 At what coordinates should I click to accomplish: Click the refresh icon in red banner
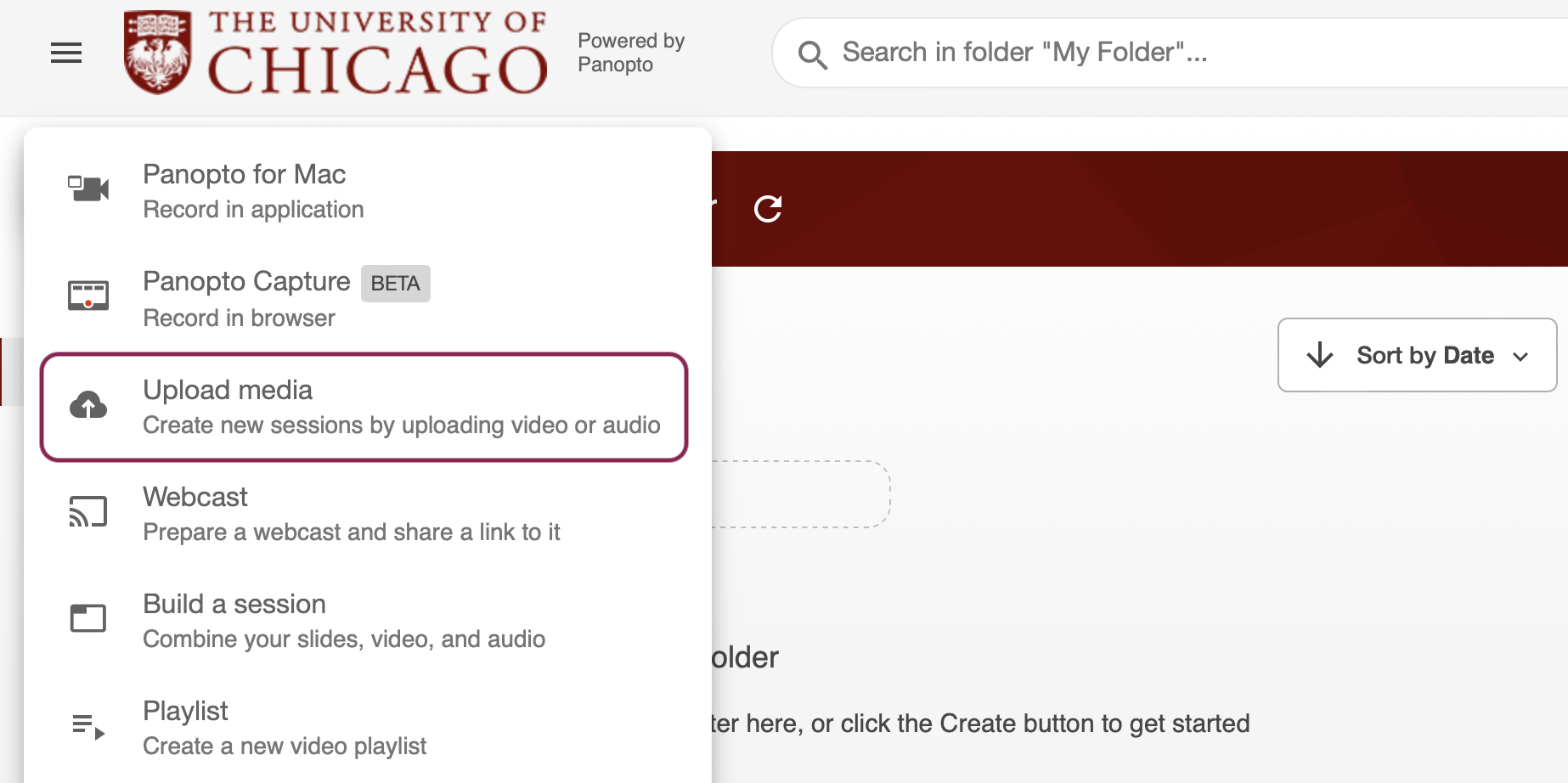(x=768, y=209)
